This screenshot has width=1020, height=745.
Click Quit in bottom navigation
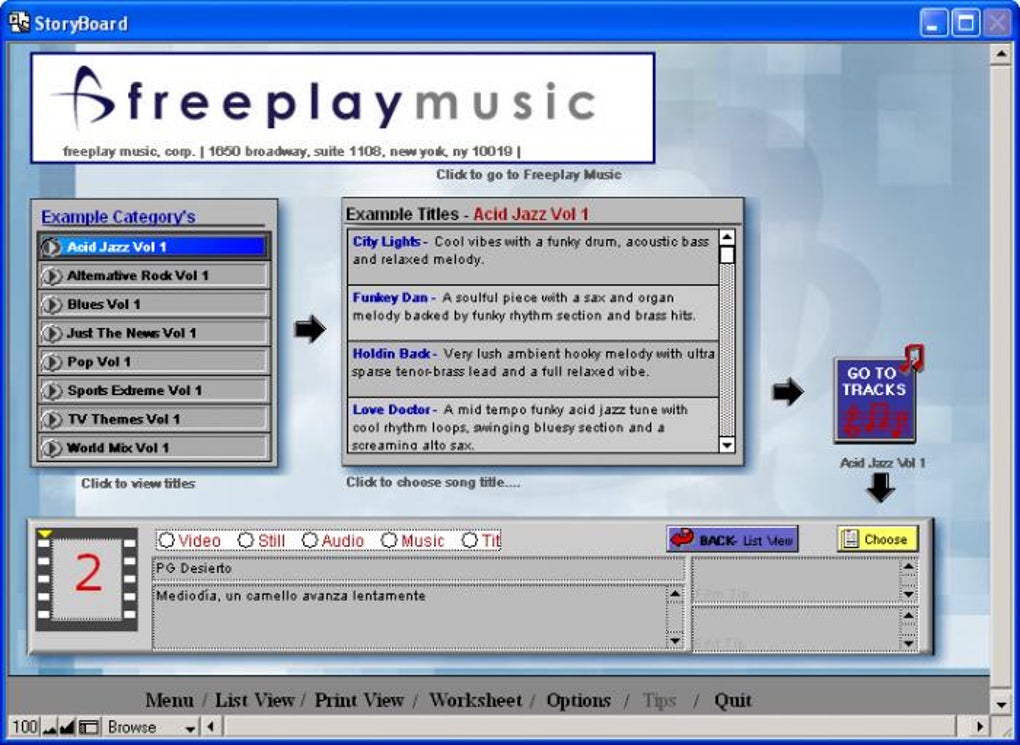pyautogui.click(x=732, y=701)
